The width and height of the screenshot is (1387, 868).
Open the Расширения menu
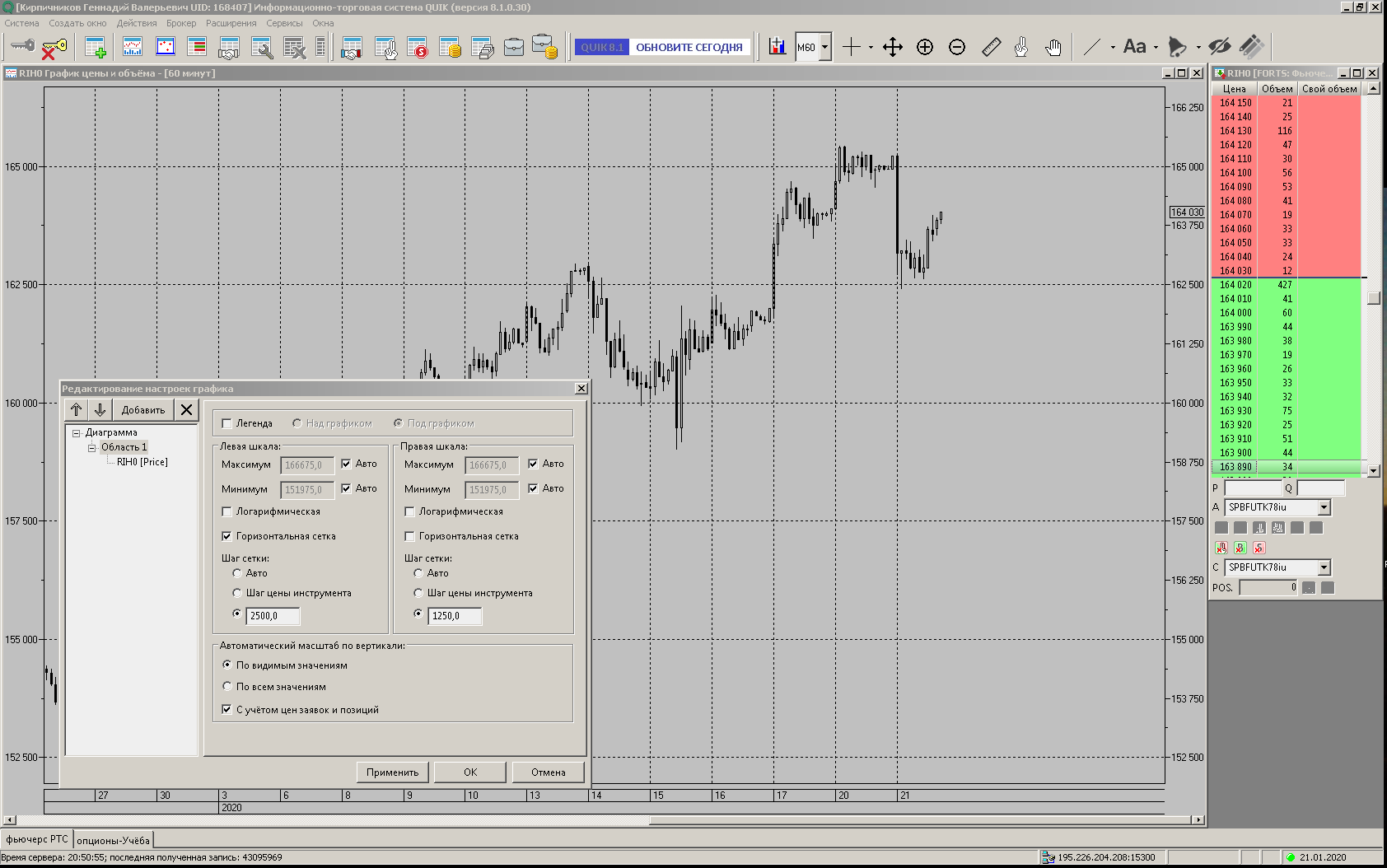coord(231,23)
